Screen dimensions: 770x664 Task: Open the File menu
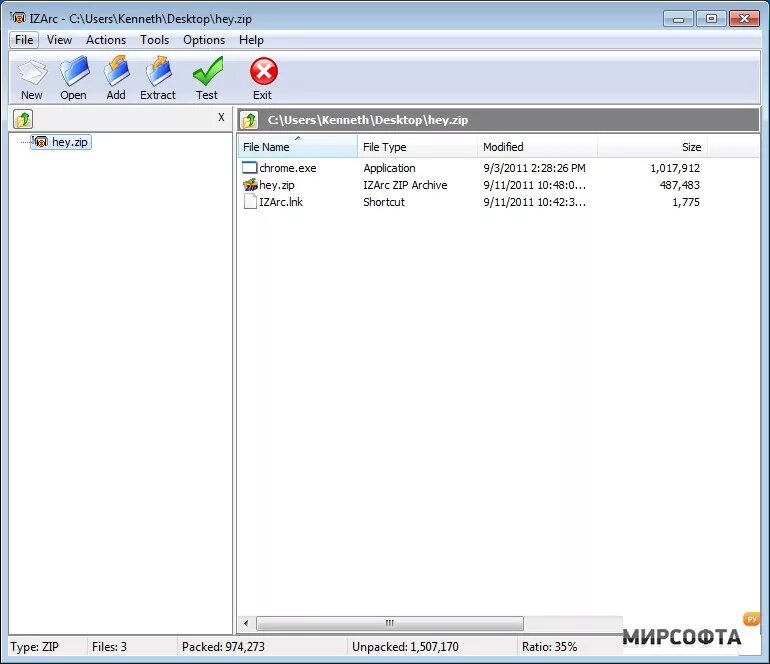[24, 40]
